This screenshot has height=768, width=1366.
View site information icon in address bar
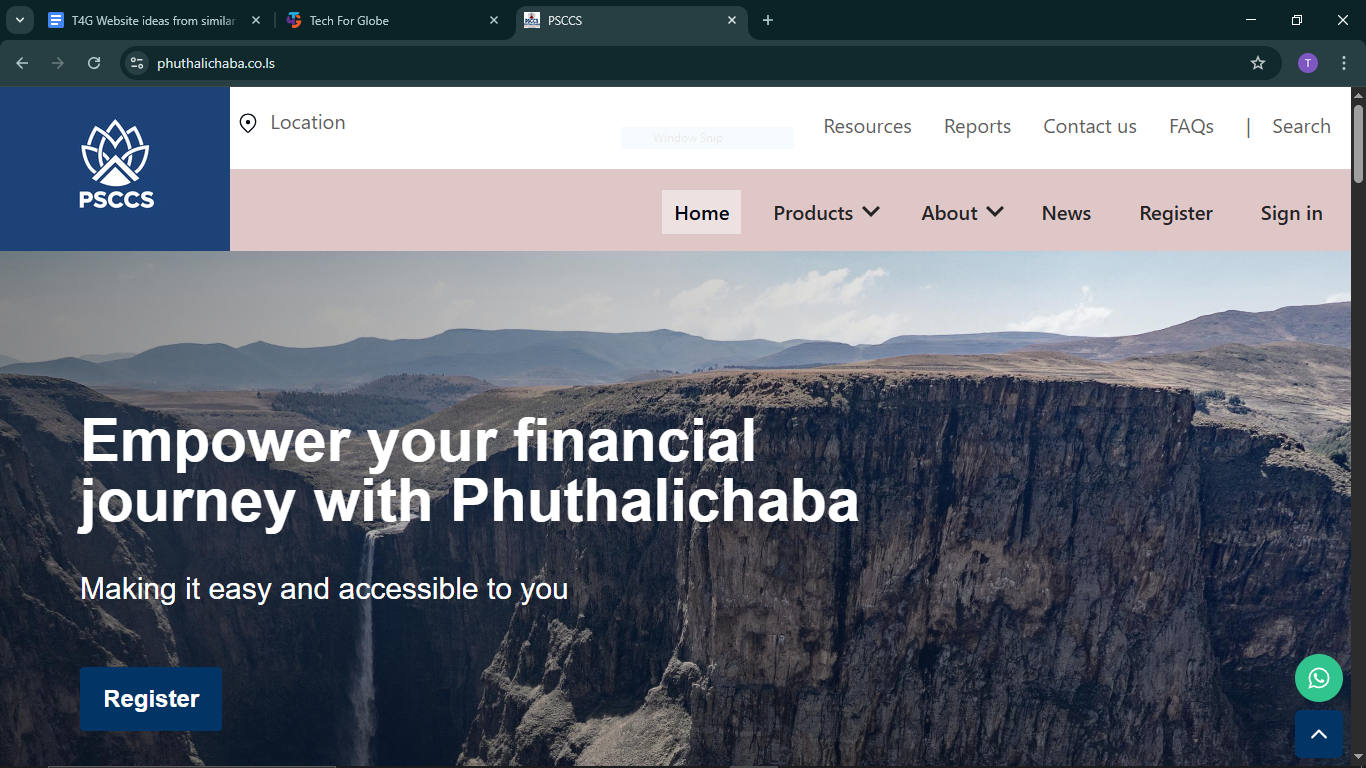click(137, 63)
